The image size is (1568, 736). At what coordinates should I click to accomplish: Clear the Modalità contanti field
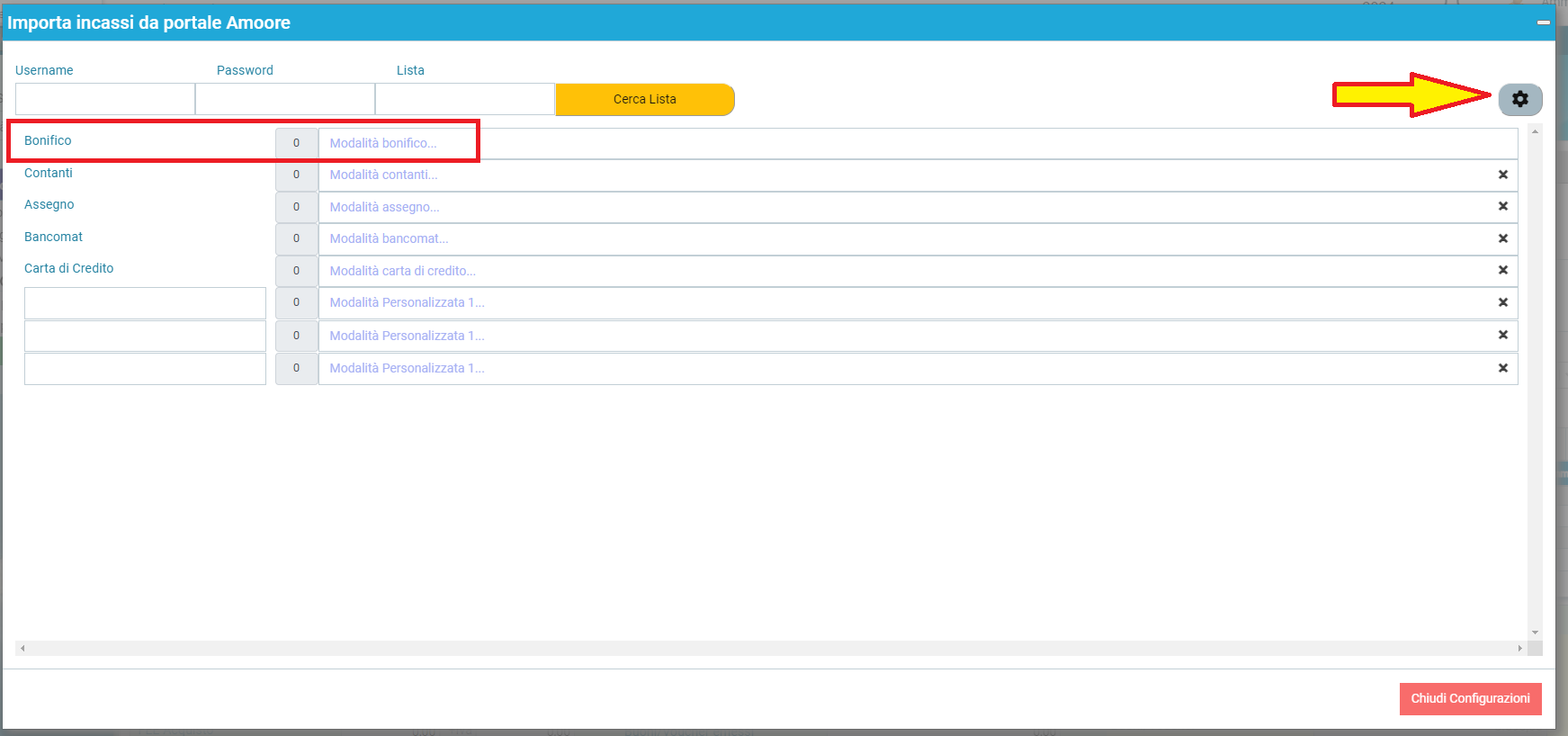(1502, 175)
